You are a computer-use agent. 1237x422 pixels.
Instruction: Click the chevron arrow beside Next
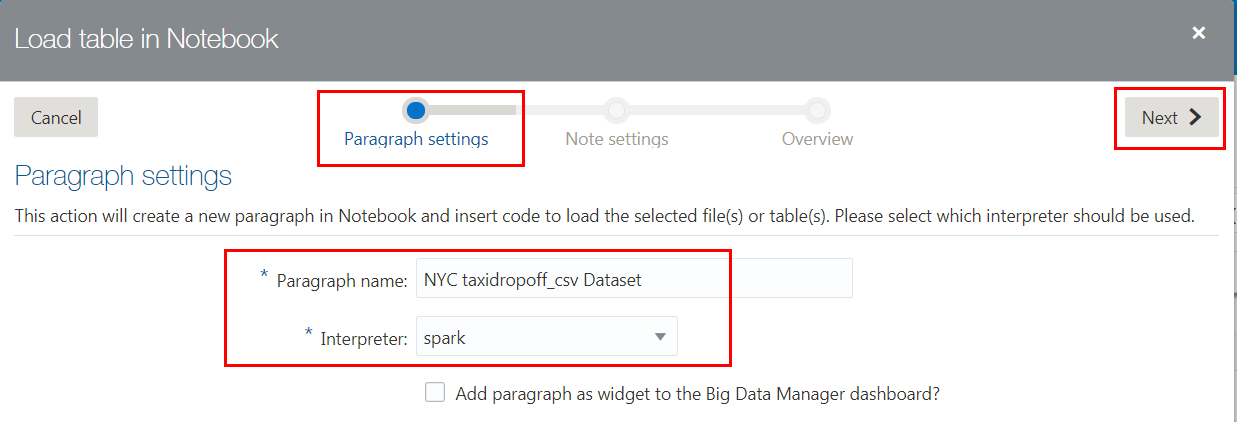1196,117
